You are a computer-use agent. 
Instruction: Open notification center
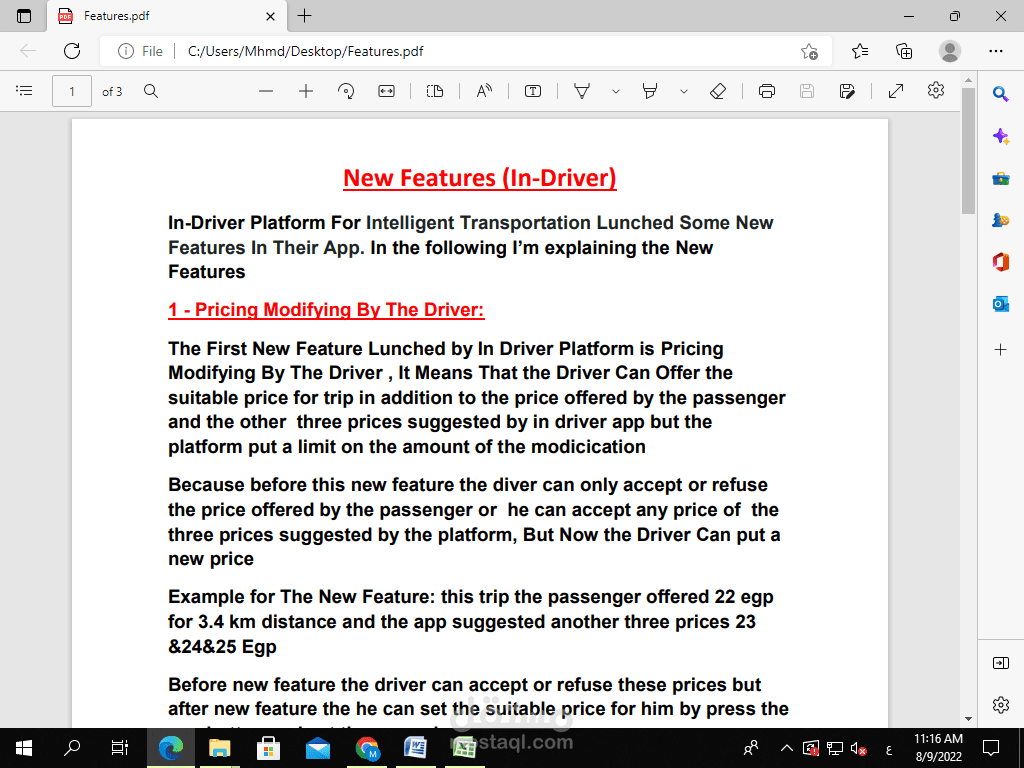(991, 748)
